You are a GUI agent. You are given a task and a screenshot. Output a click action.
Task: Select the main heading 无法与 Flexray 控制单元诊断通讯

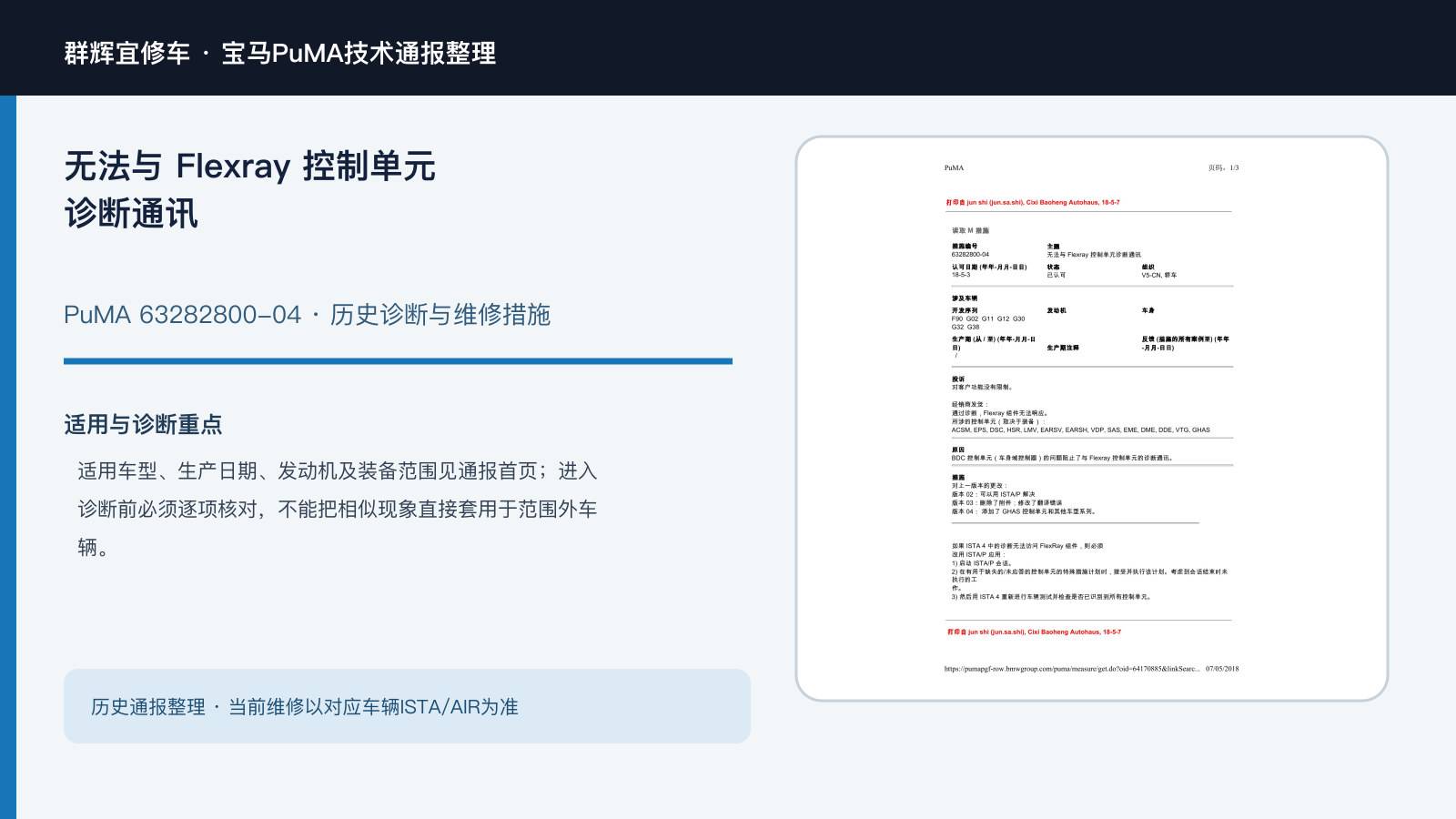pyautogui.click(x=250, y=189)
